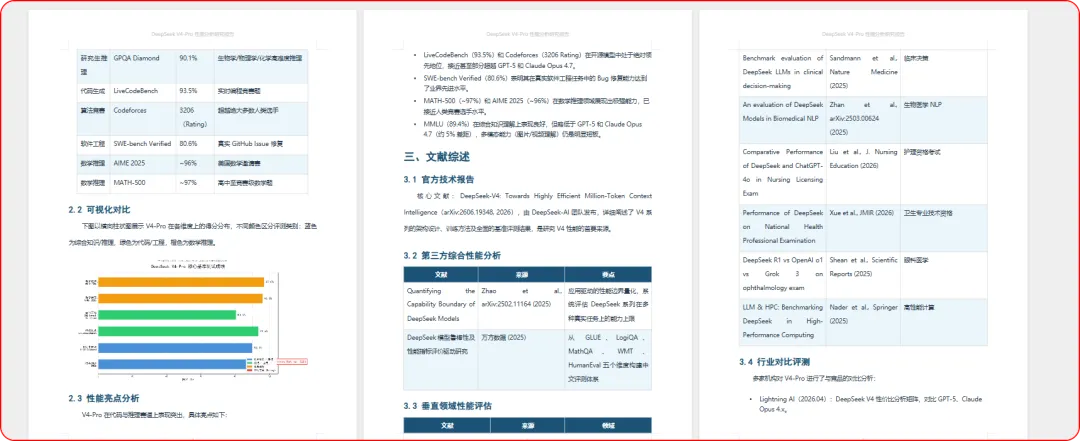Click the 'Codeforces' table cell on first page
Viewport: 1080px width, 441px height.
[x=143, y=117]
